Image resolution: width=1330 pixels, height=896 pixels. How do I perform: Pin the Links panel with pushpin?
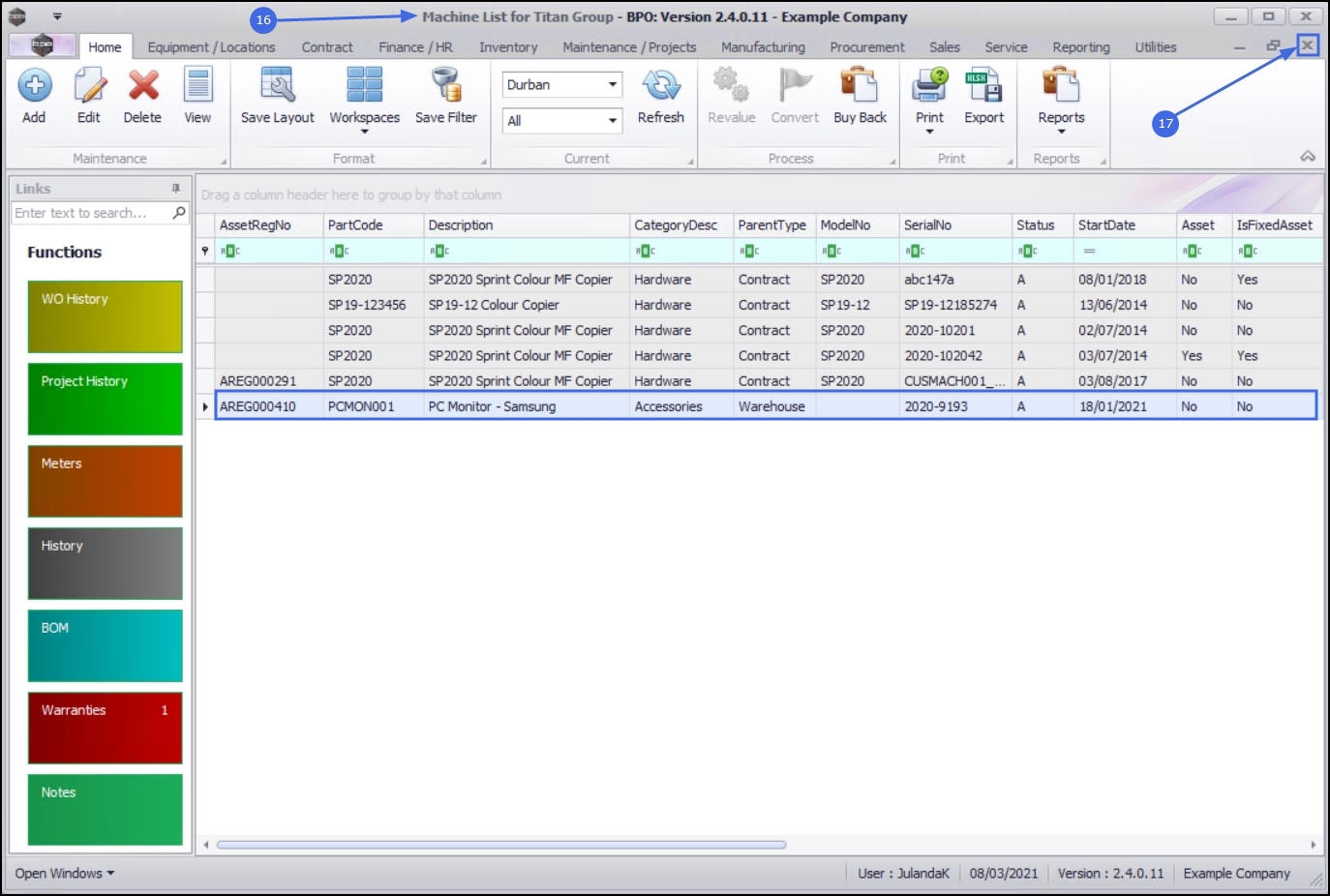tap(176, 189)
